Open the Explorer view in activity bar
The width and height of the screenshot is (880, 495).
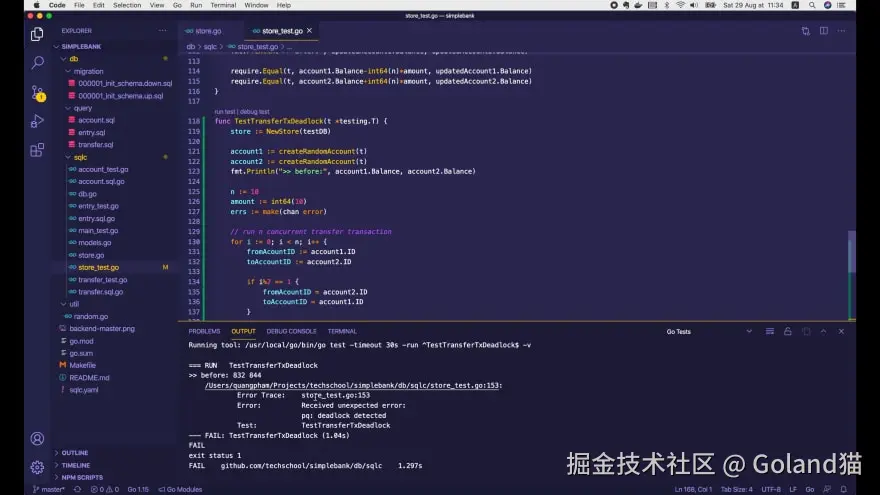click(37, 34)
